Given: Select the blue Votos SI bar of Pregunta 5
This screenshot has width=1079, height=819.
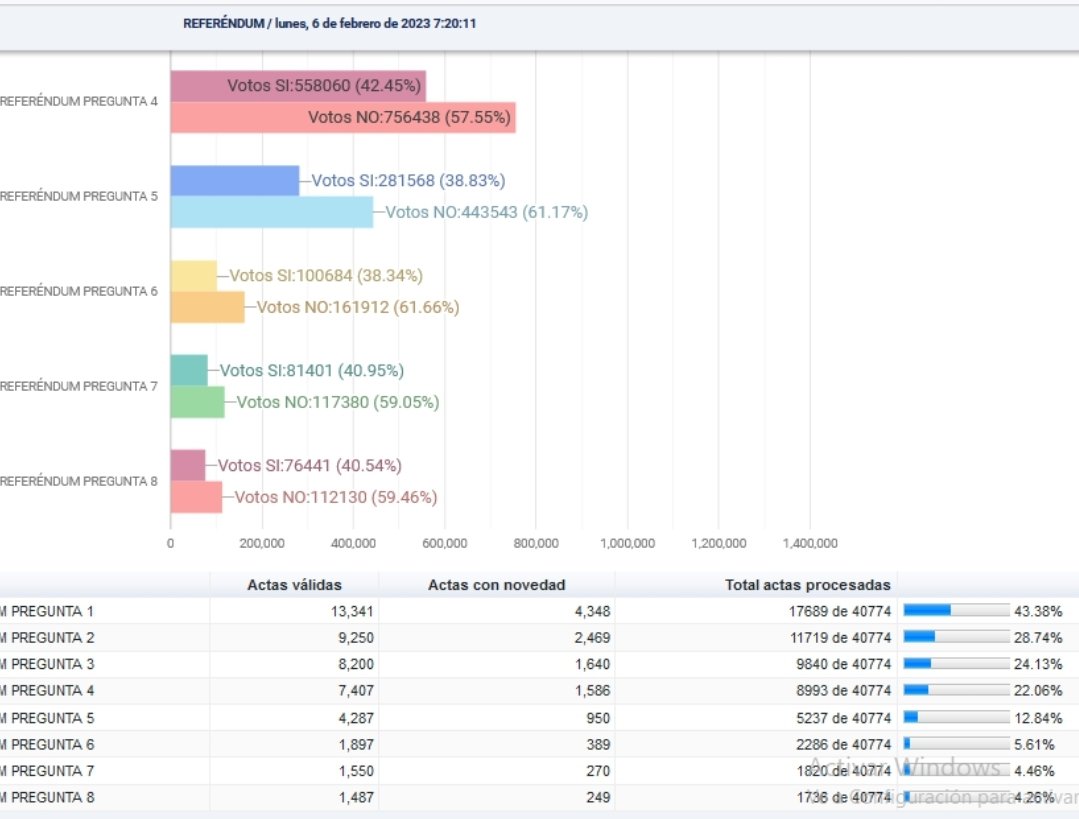Looking at the screenshot, I should click(x=235, y=181).
